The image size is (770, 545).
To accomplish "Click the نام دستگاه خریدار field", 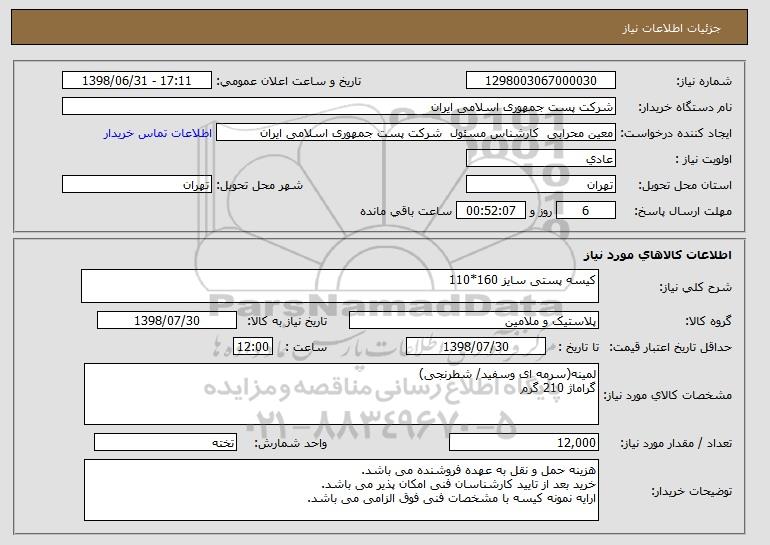I will (x=339, y=107).
